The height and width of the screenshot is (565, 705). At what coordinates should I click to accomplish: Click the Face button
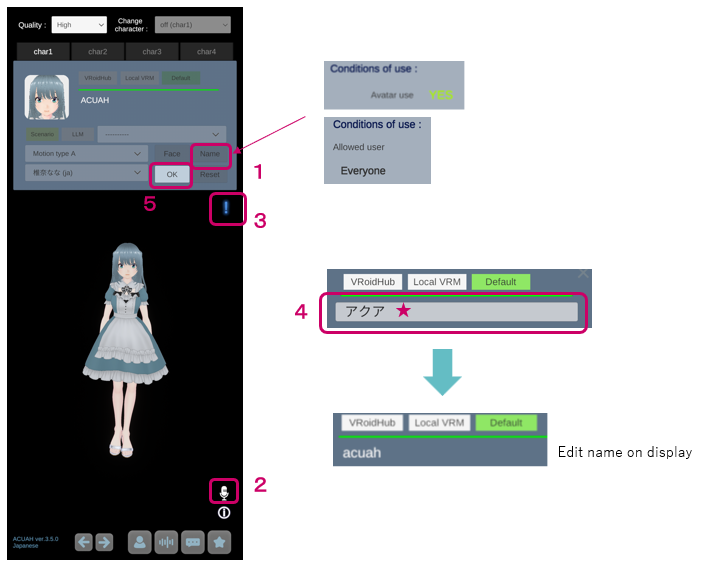172,154
